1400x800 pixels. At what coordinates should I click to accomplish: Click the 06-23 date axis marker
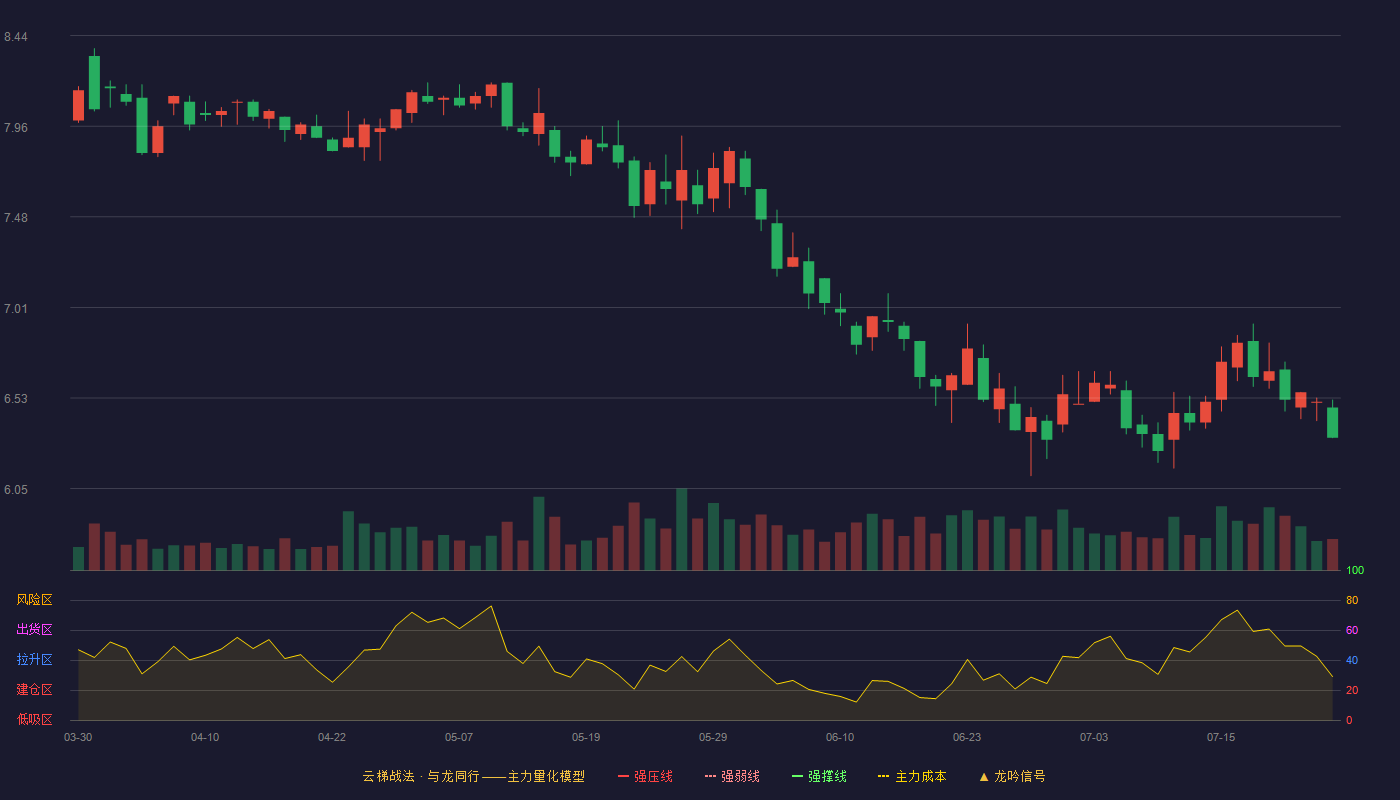(x=967, y=737)
